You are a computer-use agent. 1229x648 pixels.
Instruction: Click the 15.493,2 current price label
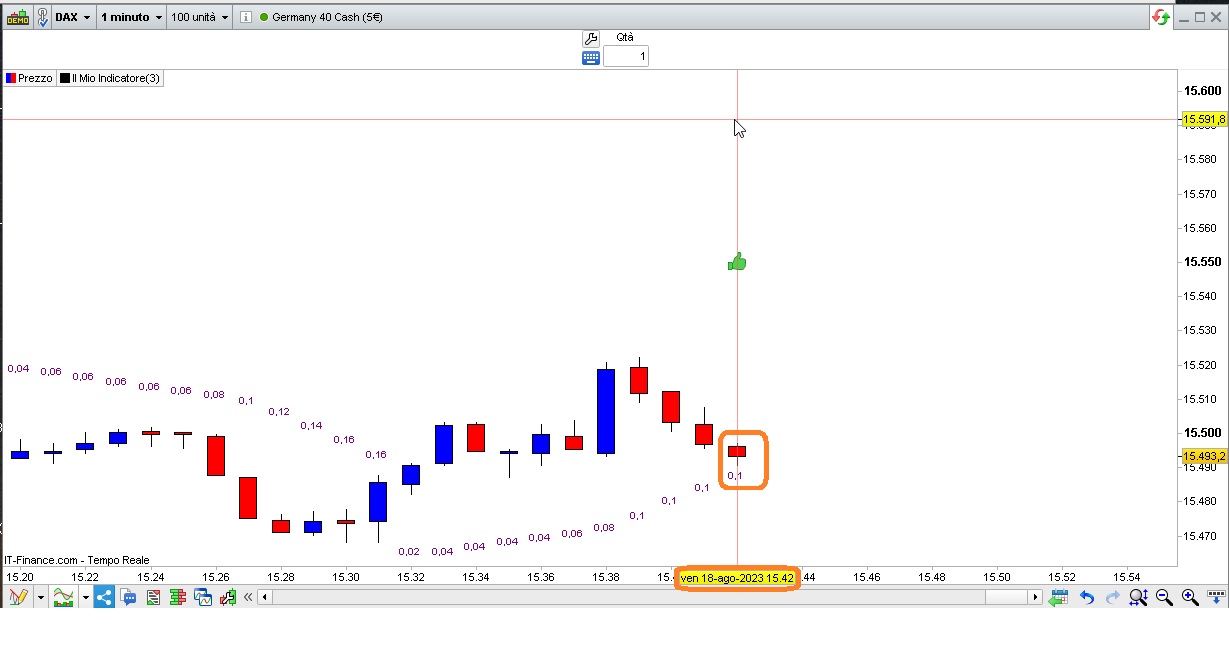(x=1204, y=456)
